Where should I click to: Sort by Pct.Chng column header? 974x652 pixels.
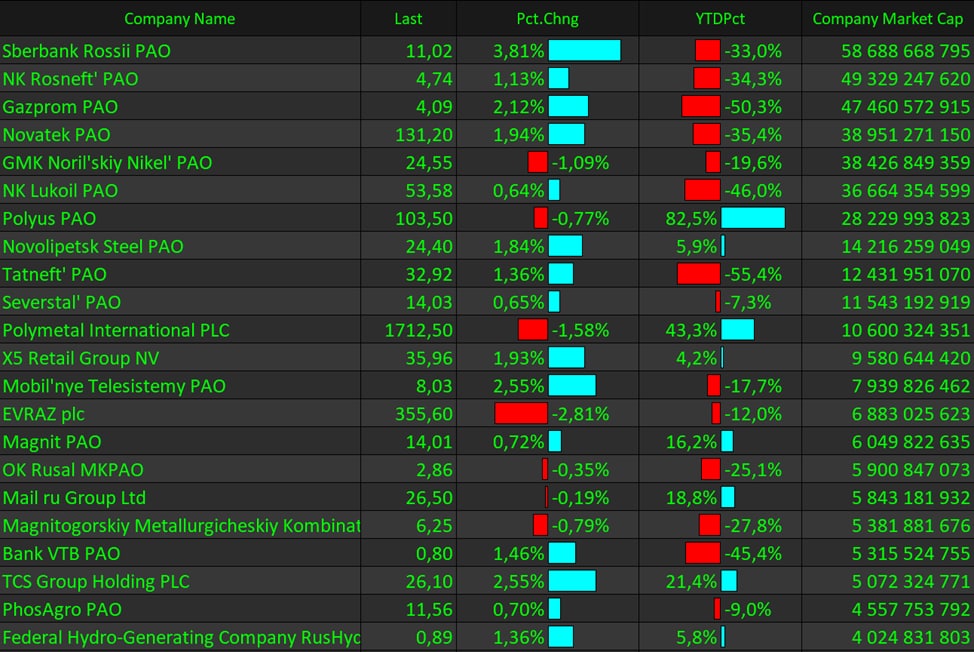click(547, 19)
